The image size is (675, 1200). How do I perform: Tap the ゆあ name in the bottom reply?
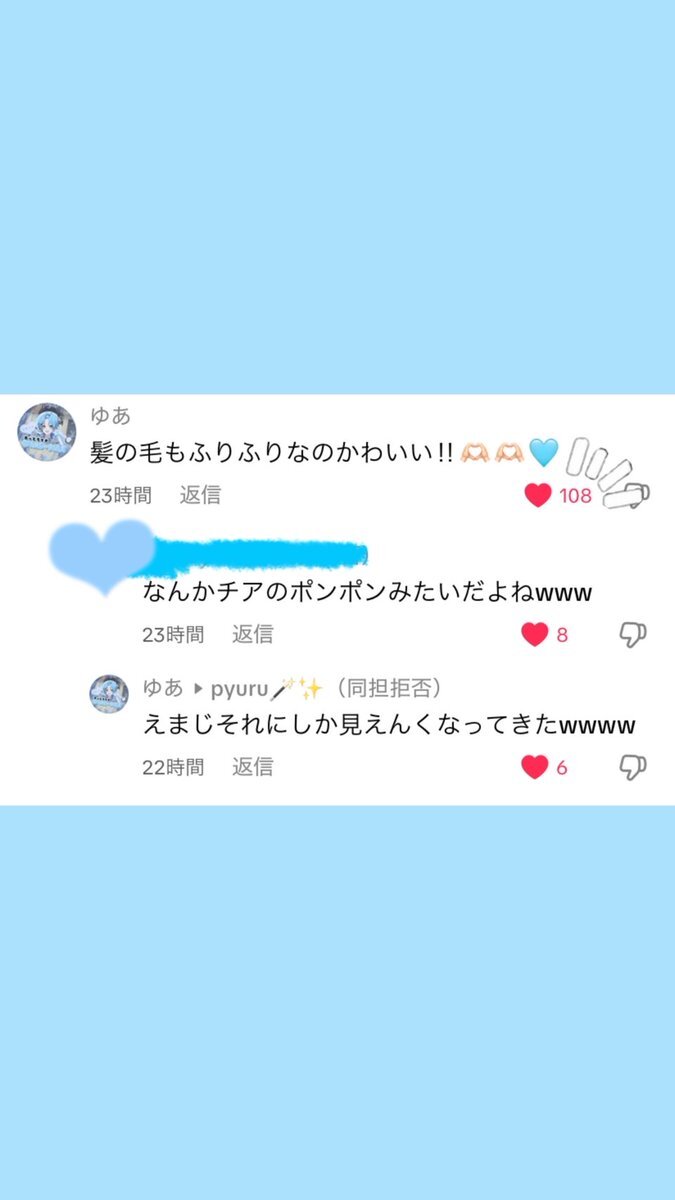163,688
